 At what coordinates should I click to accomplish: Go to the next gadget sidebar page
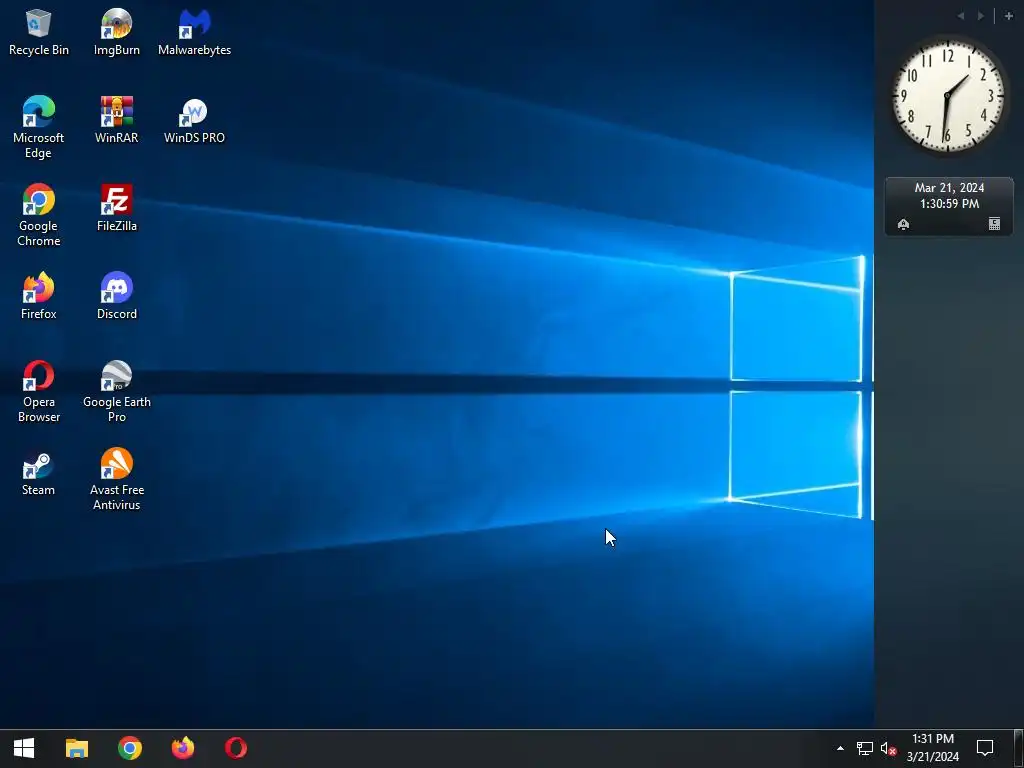(981, 16)
